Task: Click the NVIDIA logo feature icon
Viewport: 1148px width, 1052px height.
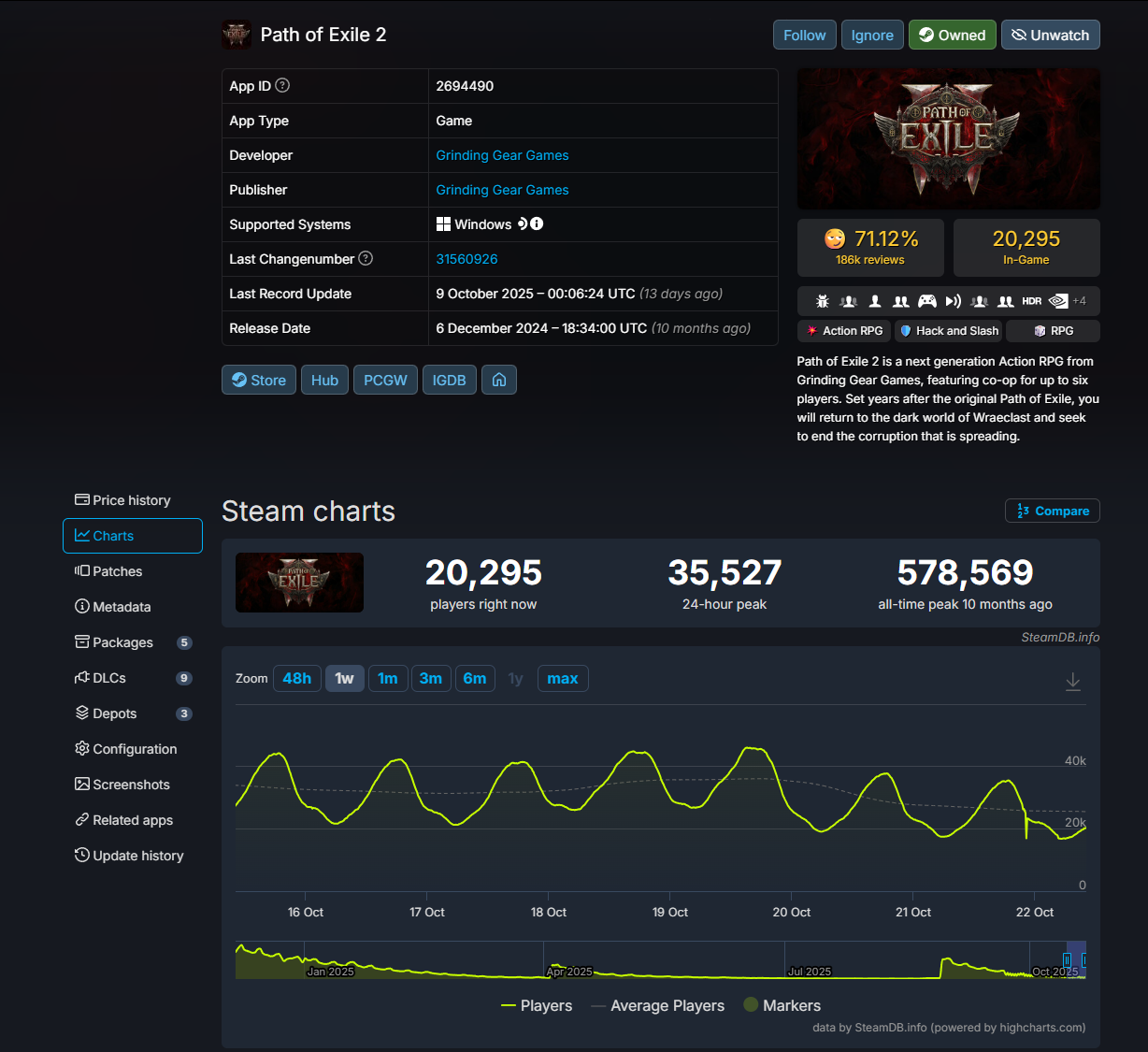Action: pos(1058,301)
